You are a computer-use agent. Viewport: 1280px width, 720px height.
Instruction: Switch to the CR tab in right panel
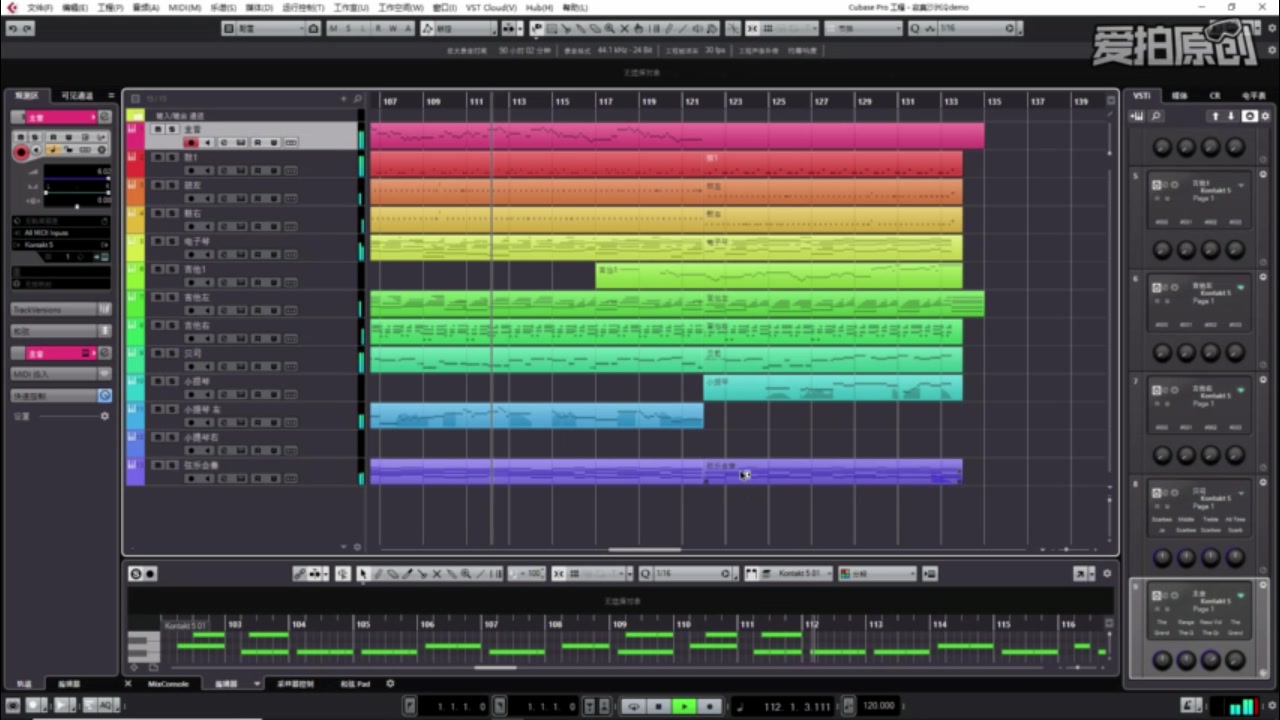click(x=1215, y=96)
